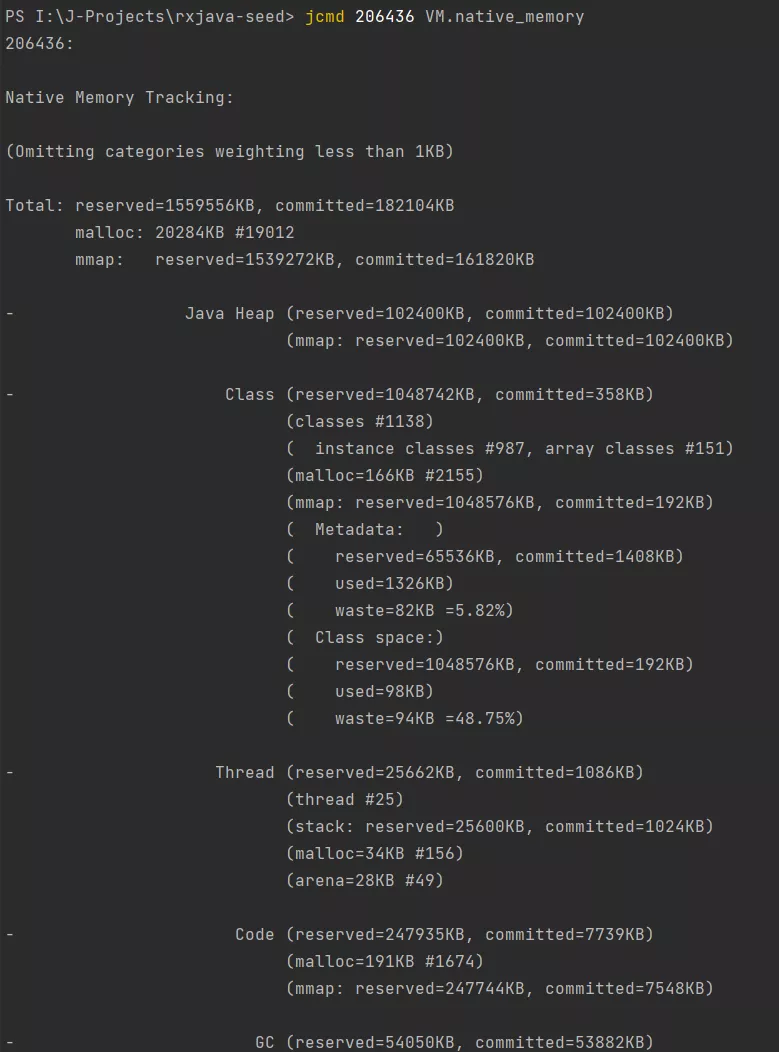Click the jcmd command word
This screenshot has width=779, height=1052.
(x=325, y=17)
